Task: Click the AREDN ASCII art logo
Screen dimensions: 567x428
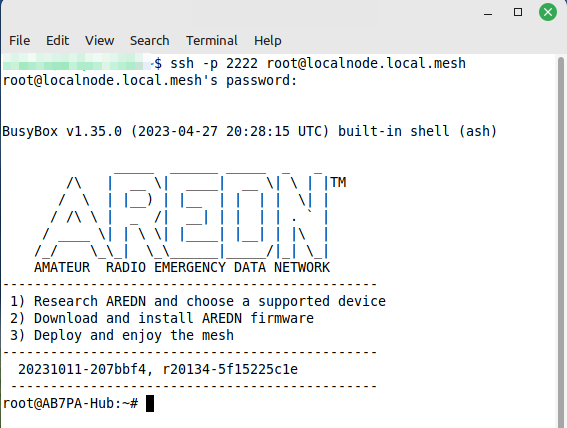Action: tap(190, 215)
